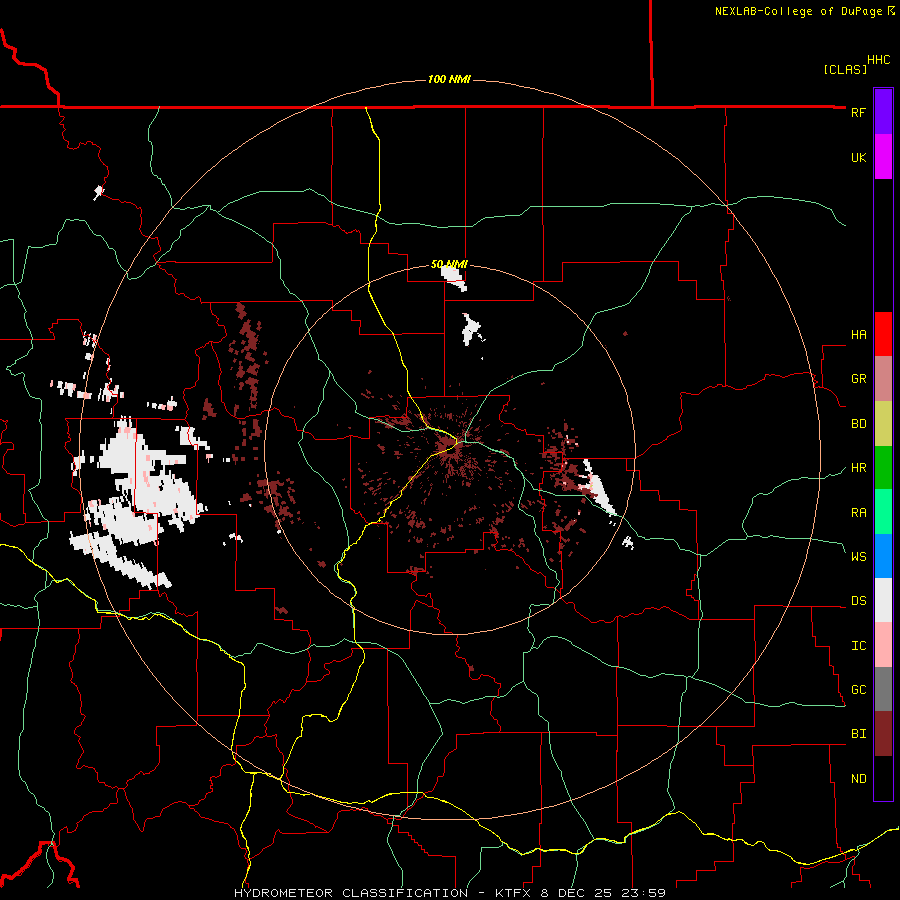Image resolution: width=900 pixels, height=900 pixels.
Task: Click the ND black legend swatch
Action: pyautogui.click(x=883, y=778)
